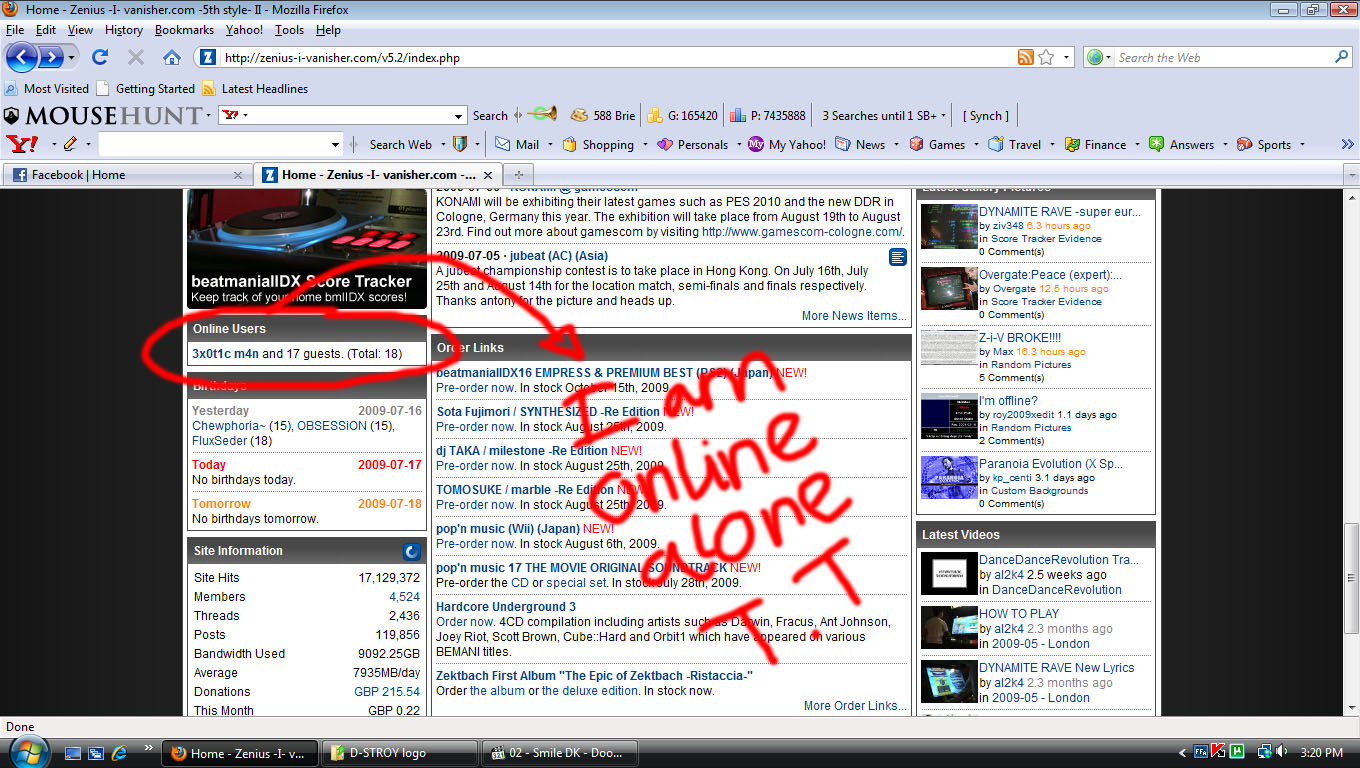Open the Bookmarks menu

[x=184, y=30]
